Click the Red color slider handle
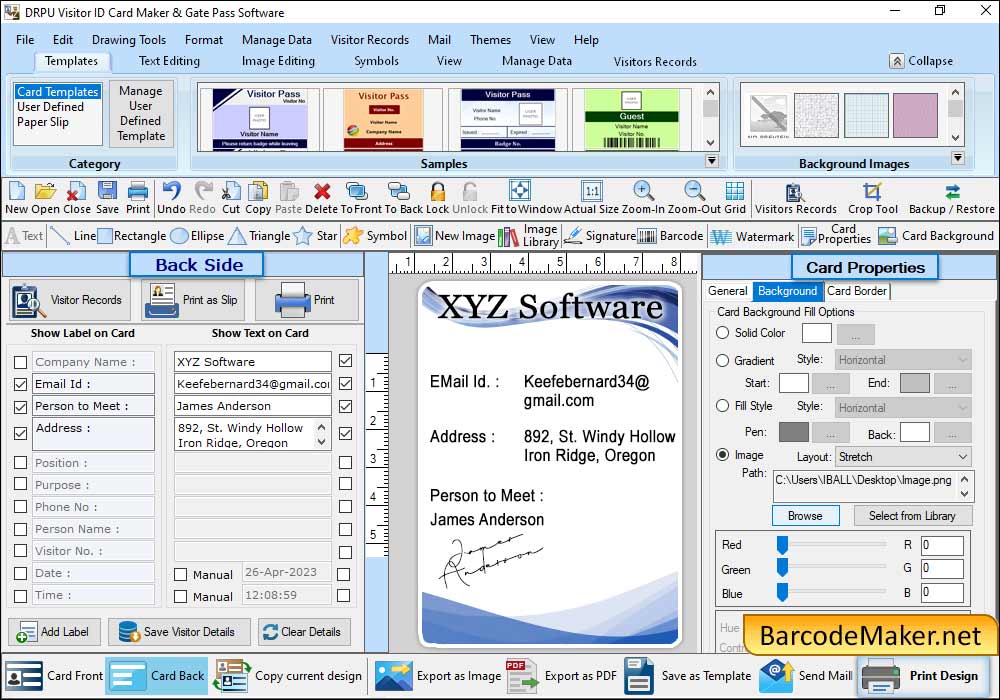This screenshot has width=1000, height=700. (782, 544)
